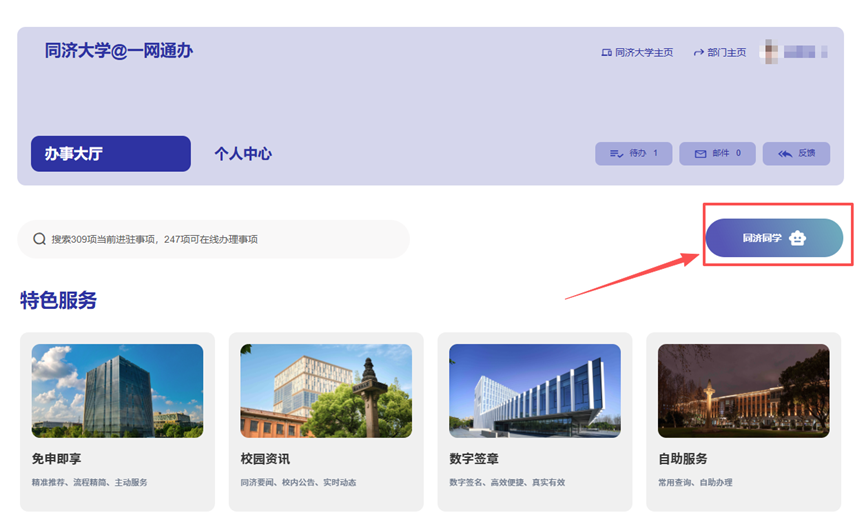Open the 数字签章 building thumbnail

tap(535, 391)
